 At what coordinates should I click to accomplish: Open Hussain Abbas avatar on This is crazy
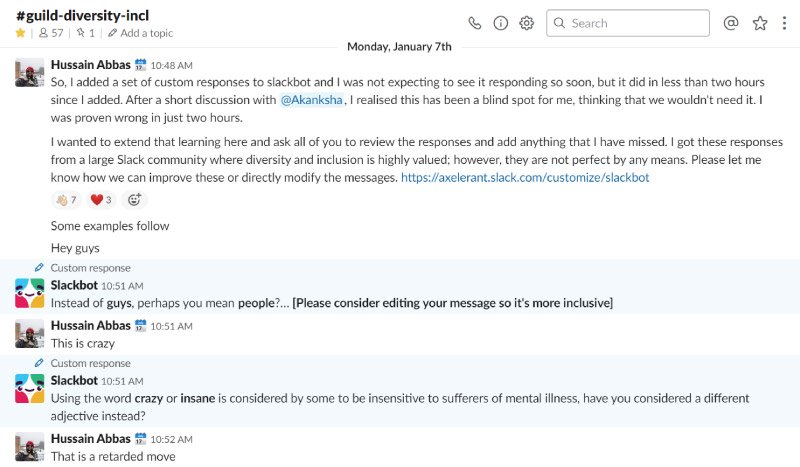coord(30,333)
